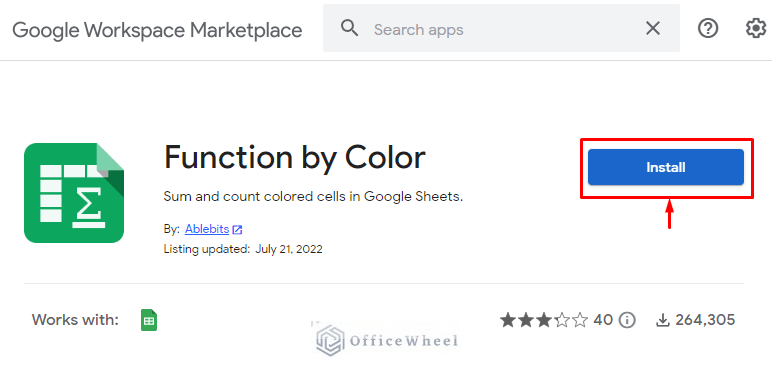This screenshot has height=379, width=772.
Task: Click the Function by Color heading
Action: click(x=294, y=158)
